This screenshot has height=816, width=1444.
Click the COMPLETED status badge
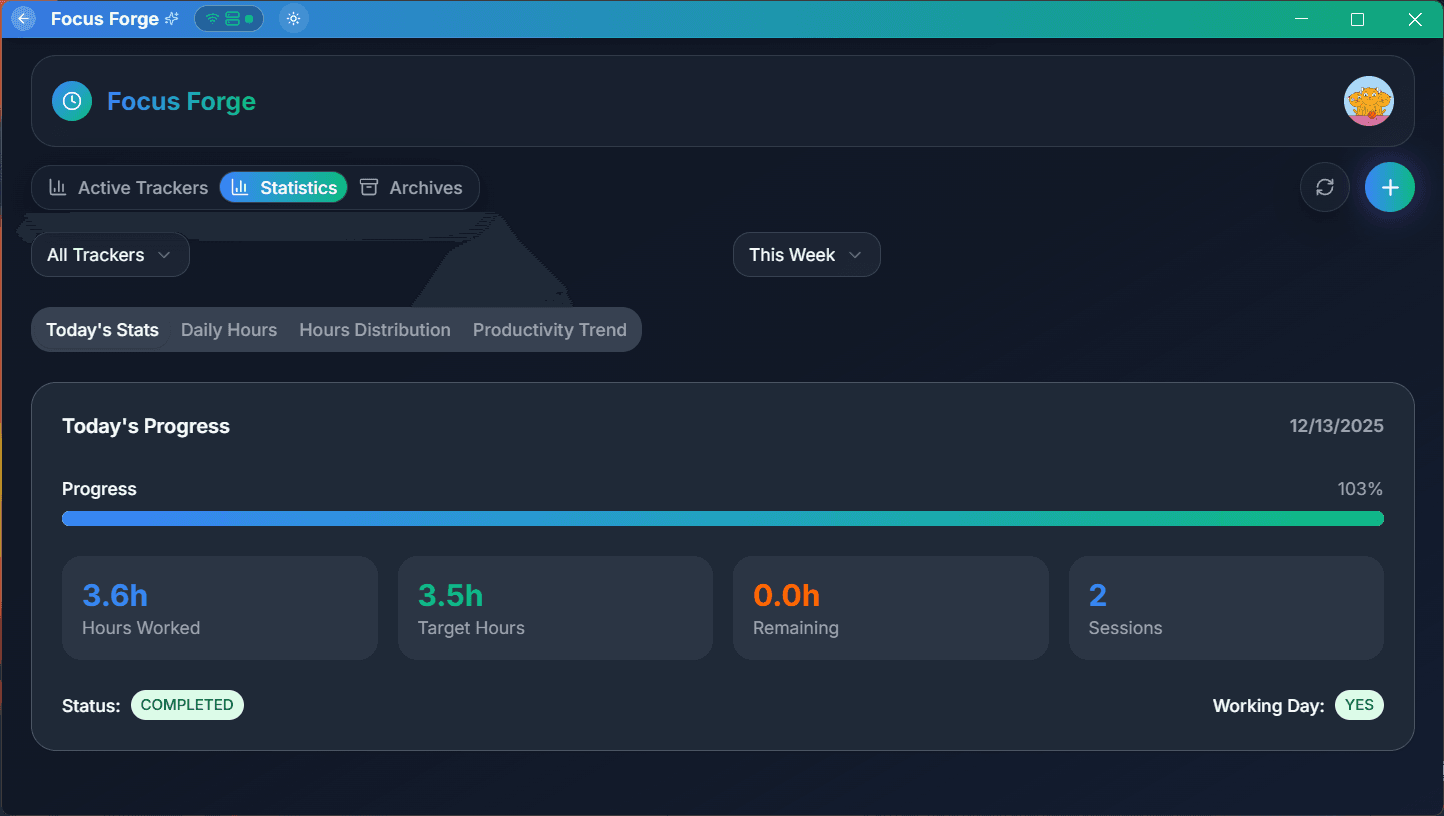[187, 704]
